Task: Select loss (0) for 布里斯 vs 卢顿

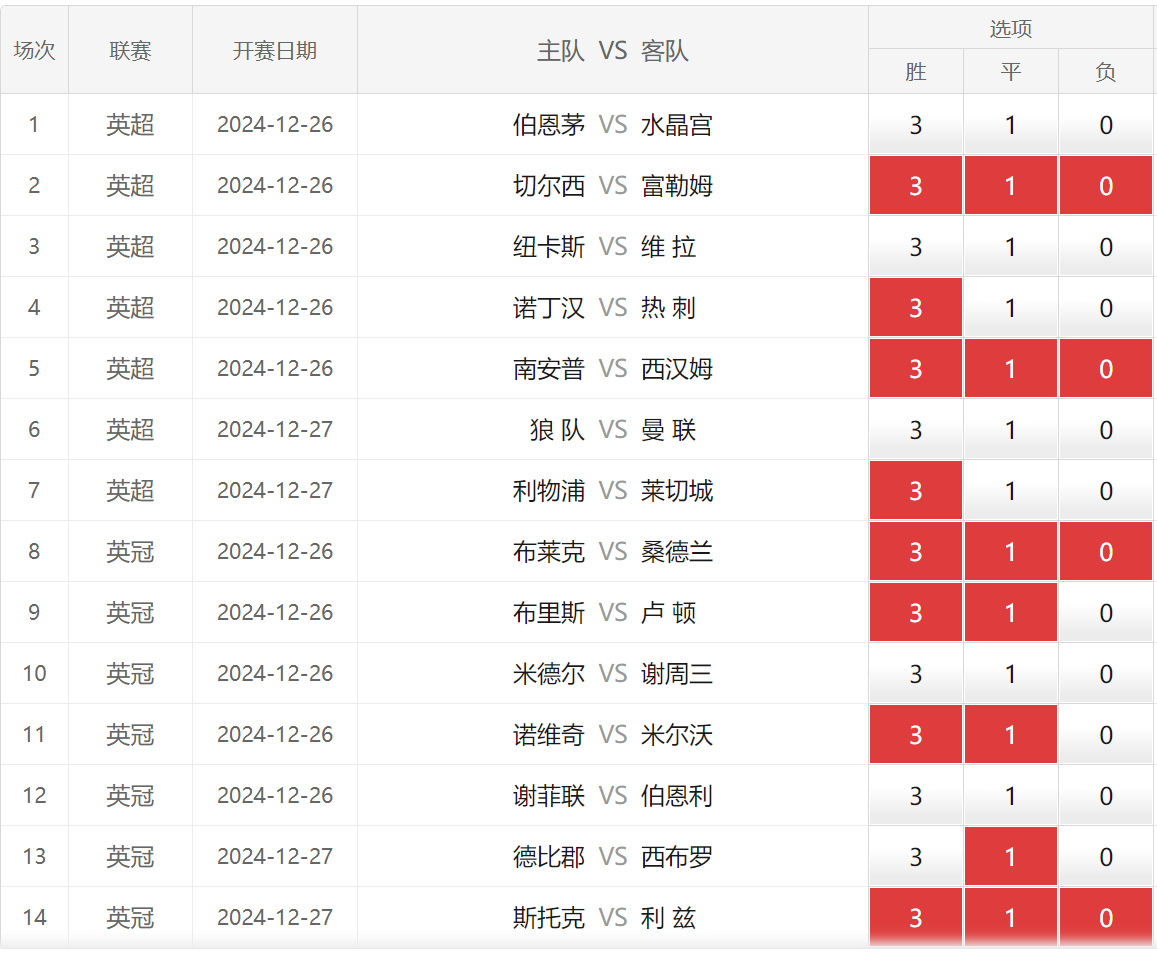Action: click(x=1106, y=612)
